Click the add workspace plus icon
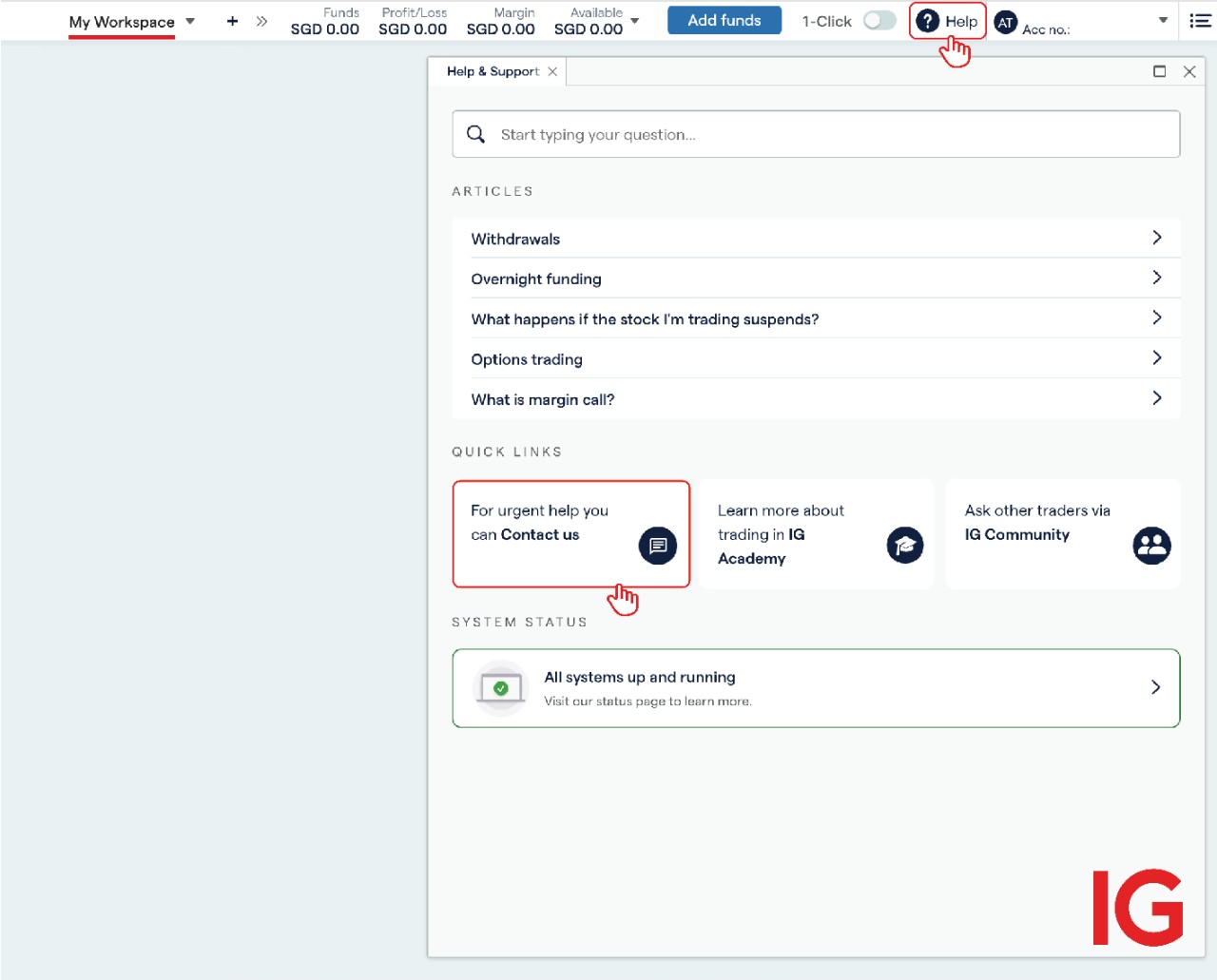Viewport: 1217px width, 980px height. point(232,21)
